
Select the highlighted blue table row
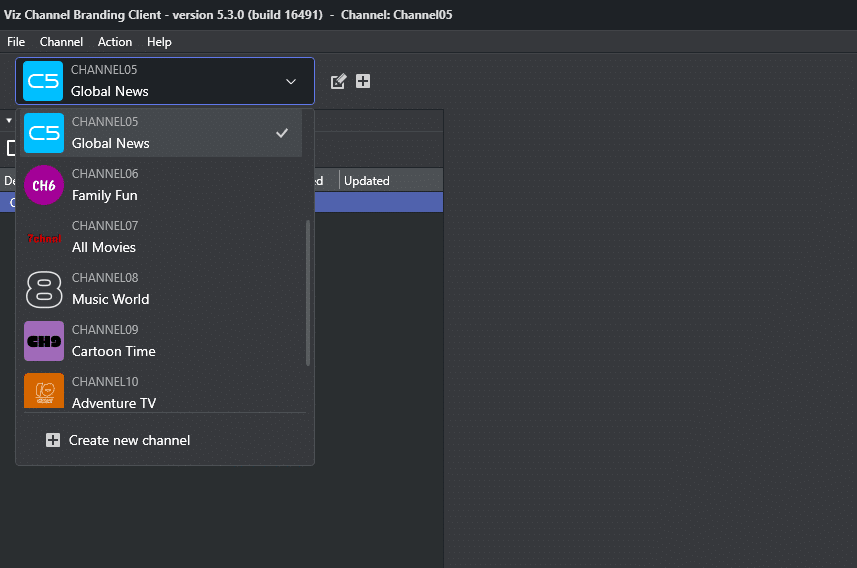378,202
